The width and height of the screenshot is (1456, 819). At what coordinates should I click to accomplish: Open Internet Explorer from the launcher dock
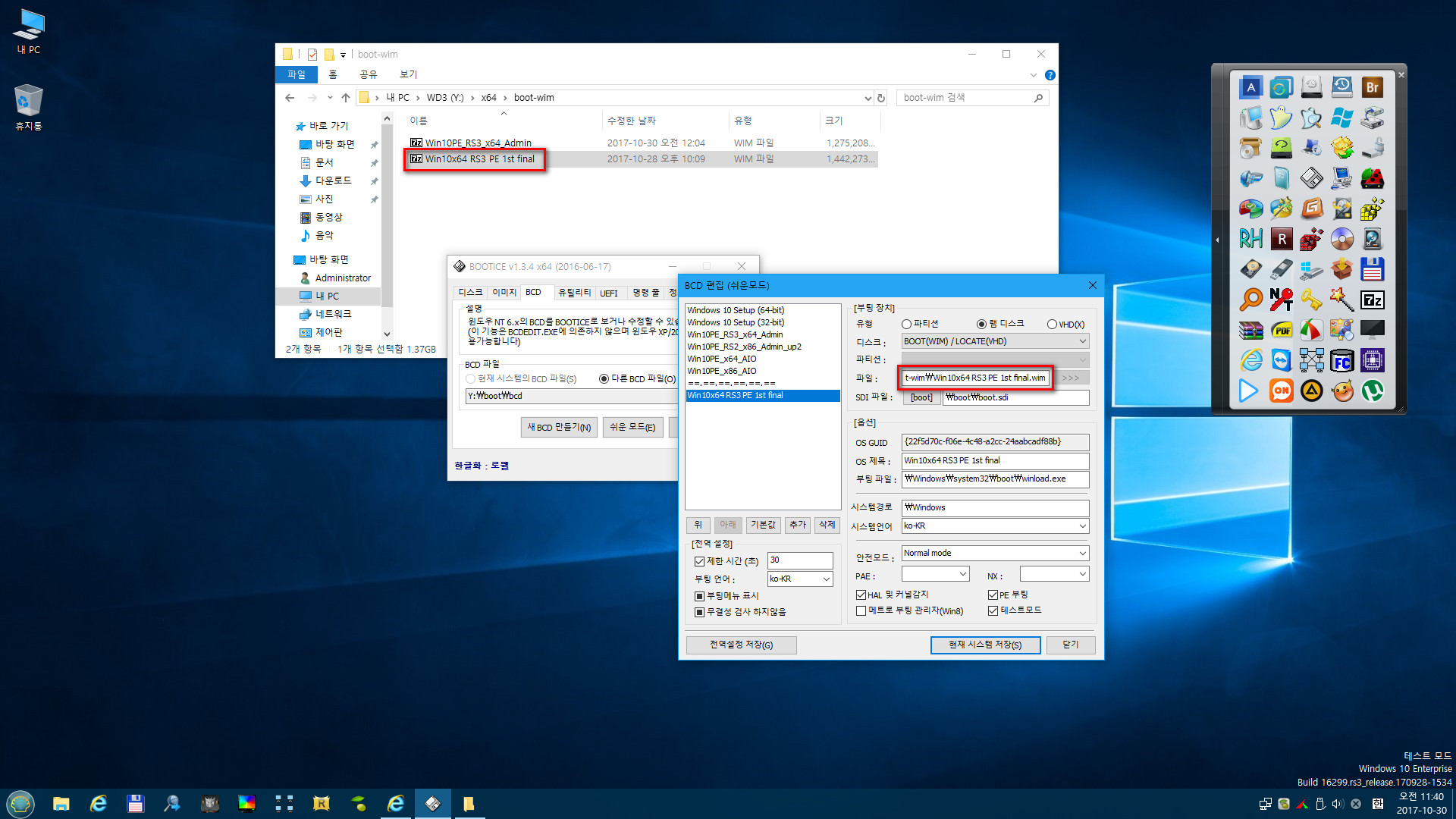1250,360
